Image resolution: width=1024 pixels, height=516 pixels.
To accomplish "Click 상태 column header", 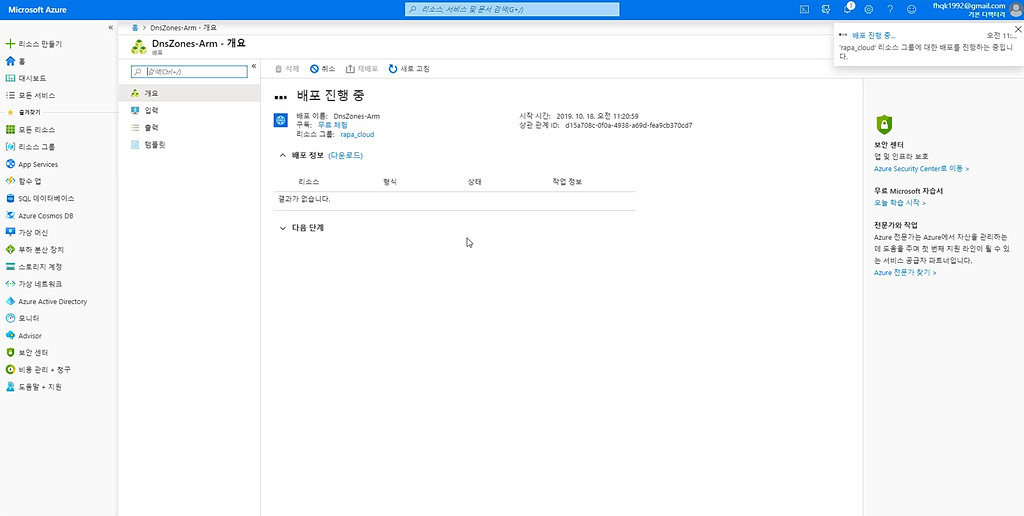I will [475, 182].
